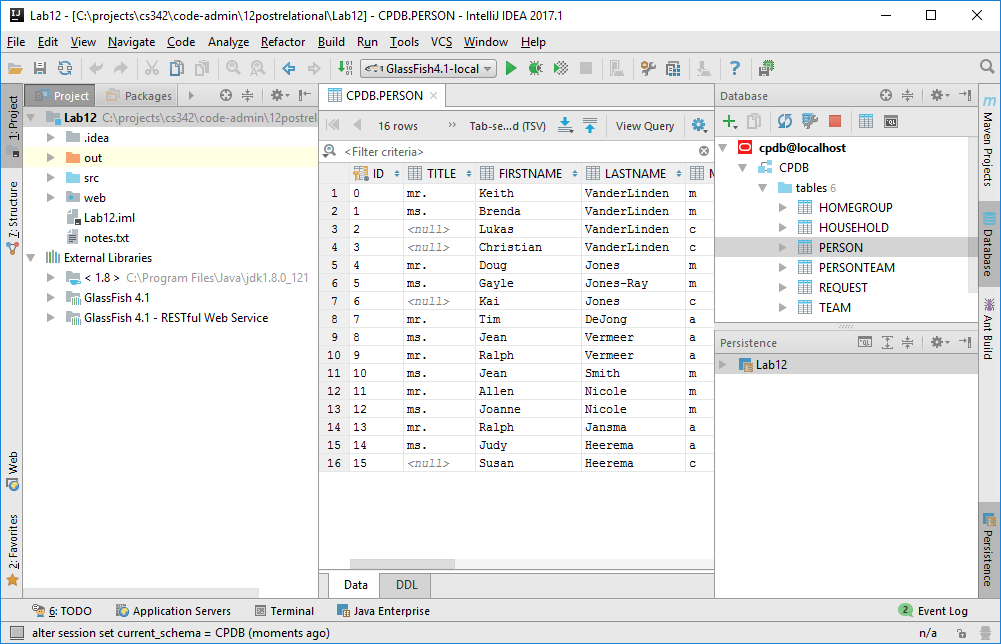Click the Open folder toolbar icon
1001x644 pixels.
coord(15,68)
